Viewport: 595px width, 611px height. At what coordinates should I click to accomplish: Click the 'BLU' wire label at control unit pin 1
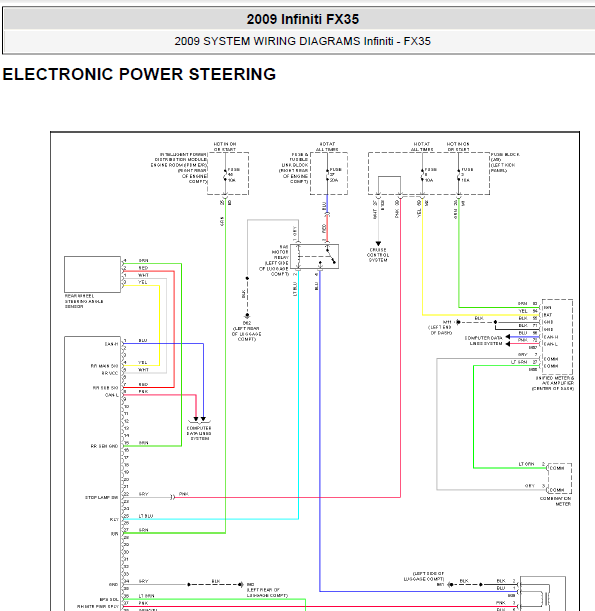pos(143,340)
